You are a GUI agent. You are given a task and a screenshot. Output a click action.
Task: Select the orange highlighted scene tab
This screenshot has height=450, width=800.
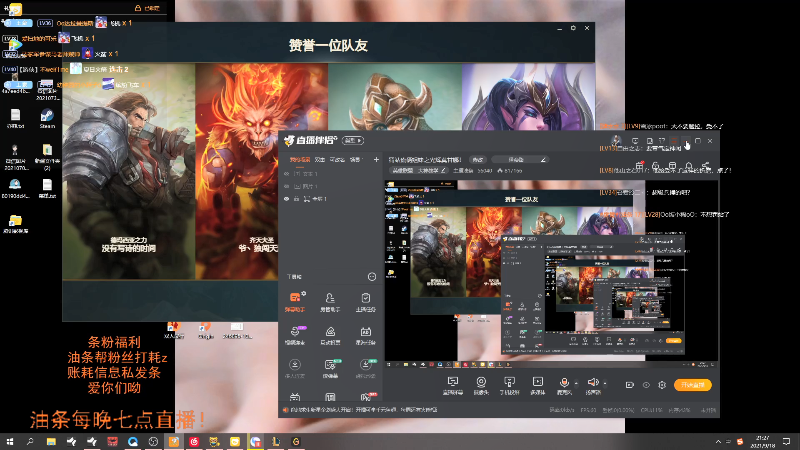(x=300, y=160)
